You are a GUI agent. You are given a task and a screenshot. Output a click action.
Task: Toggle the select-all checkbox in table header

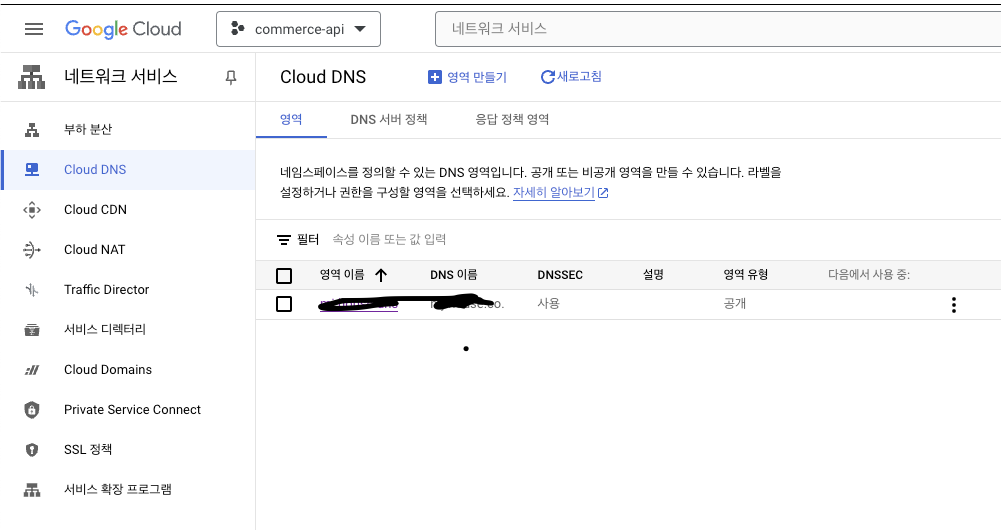pyautogui.click(x=284, y=276)
